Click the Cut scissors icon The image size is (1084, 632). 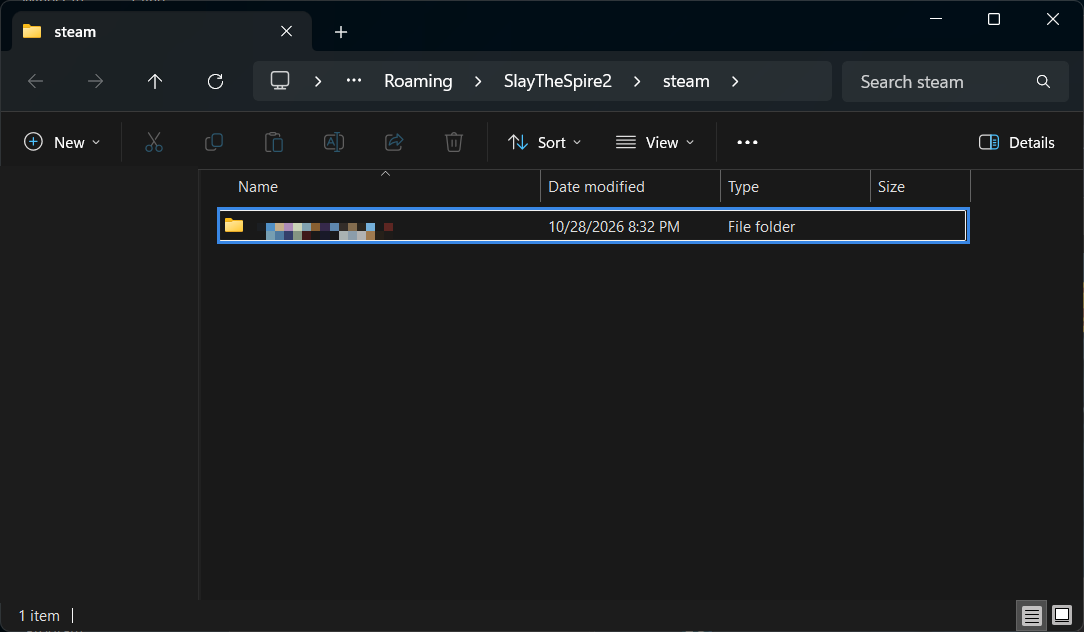tap(153, 142)
